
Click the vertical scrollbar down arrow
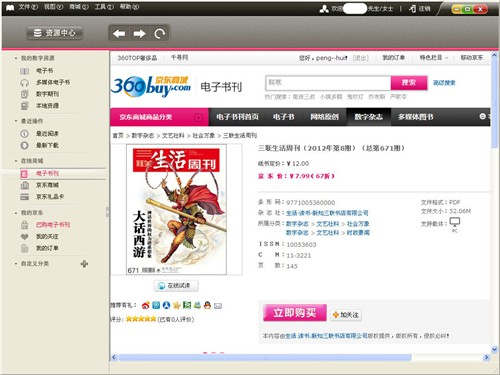click(x=494, y=349)
